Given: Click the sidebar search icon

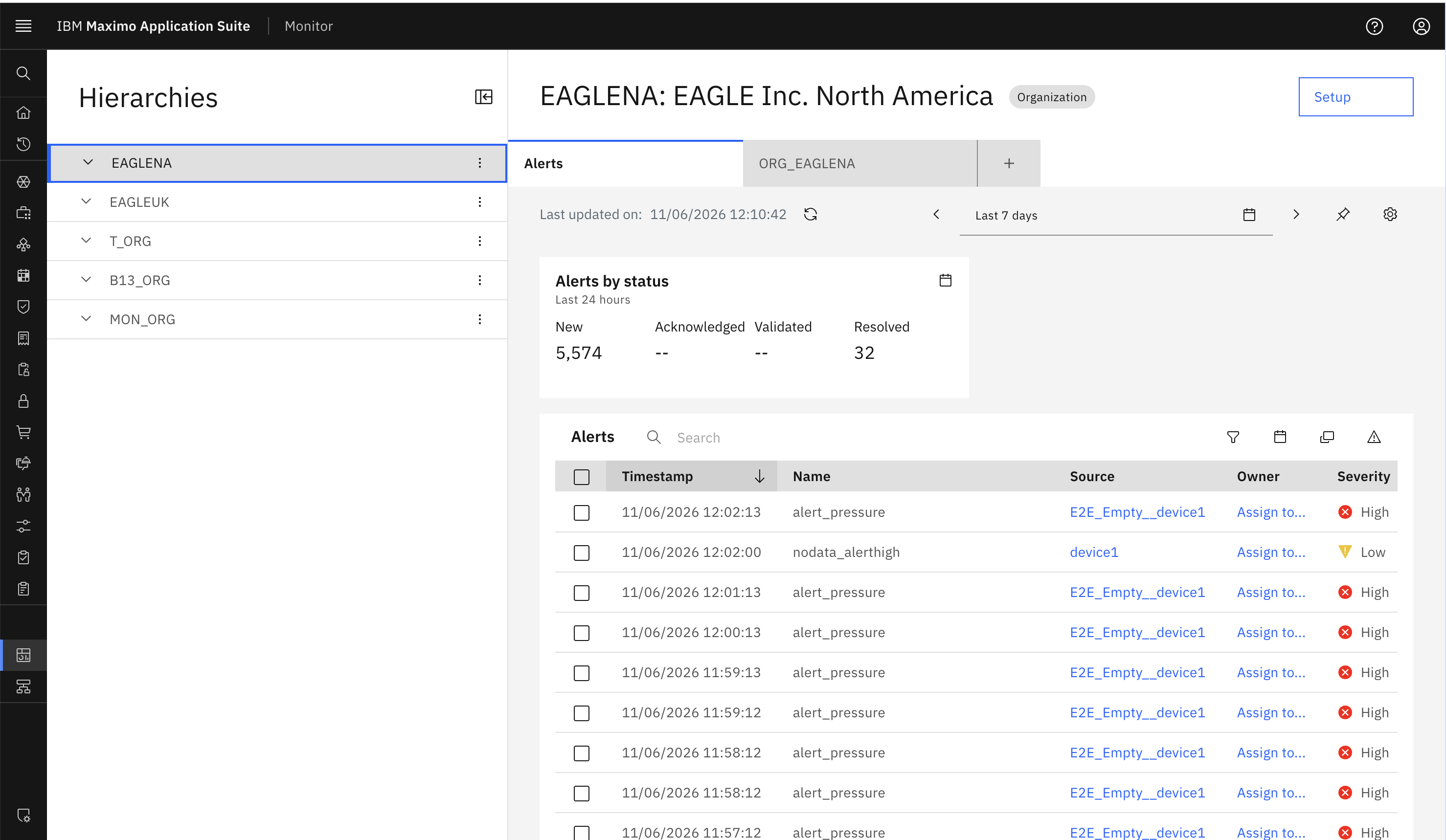Looking at the screenshot, I should tap(23, 73).
